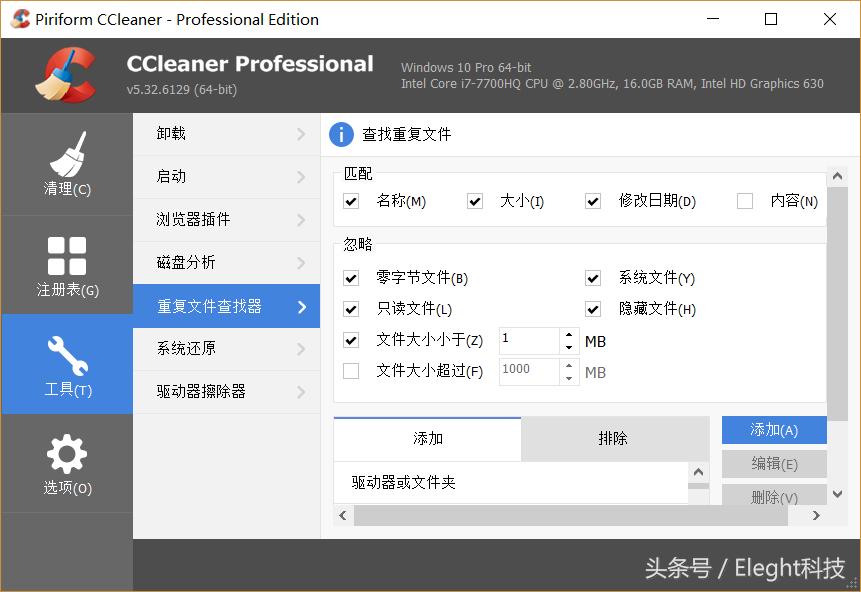Enable the 内容(N) match checkbox
The width and height of the screenshot is (861, 592).
coord(745,201)
